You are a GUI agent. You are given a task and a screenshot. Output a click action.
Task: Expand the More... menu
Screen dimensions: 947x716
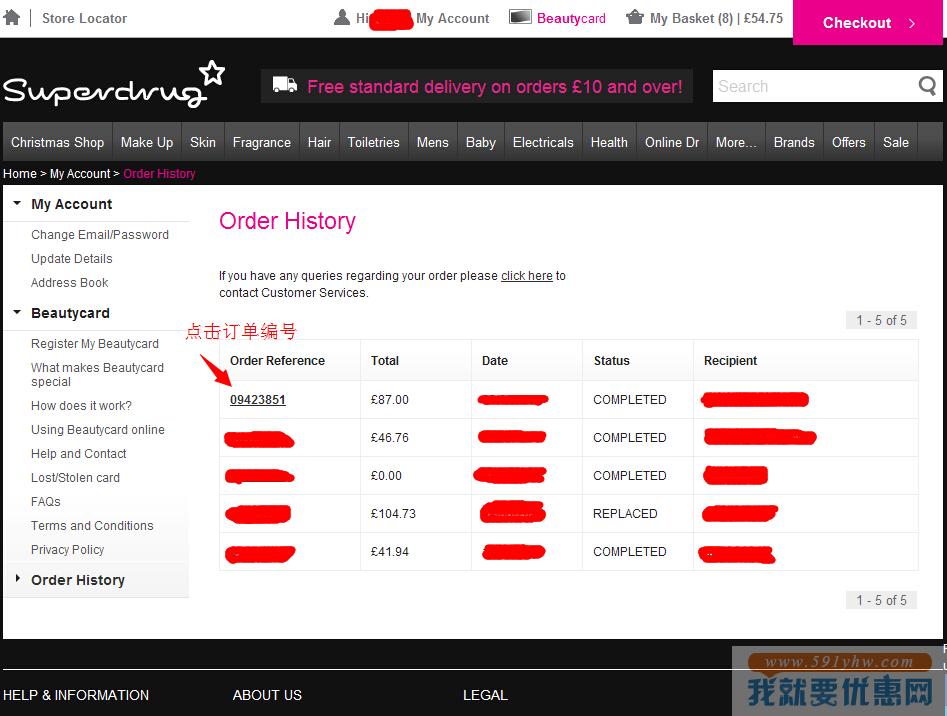(736, 142)
